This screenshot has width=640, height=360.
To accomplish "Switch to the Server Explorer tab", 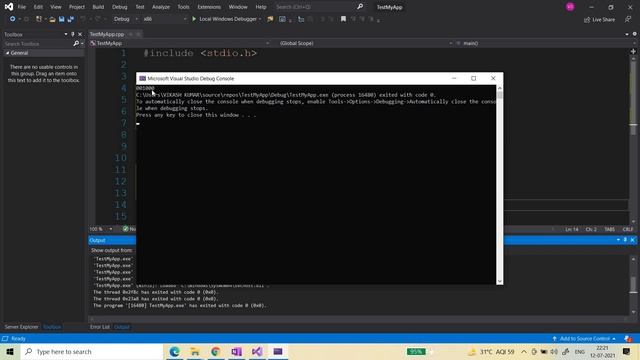I will click(x=21, y=327).
